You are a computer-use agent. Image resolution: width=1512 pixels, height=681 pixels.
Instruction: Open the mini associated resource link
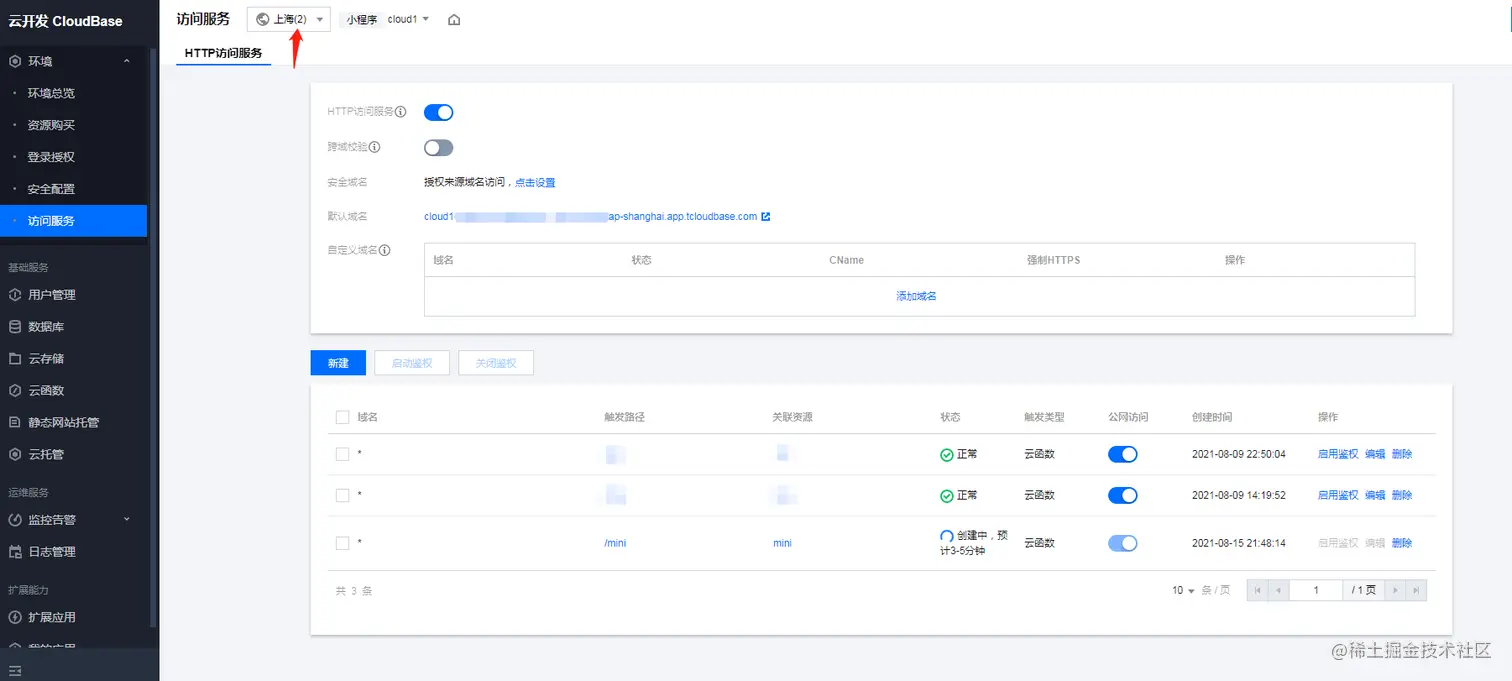(782, 543)
